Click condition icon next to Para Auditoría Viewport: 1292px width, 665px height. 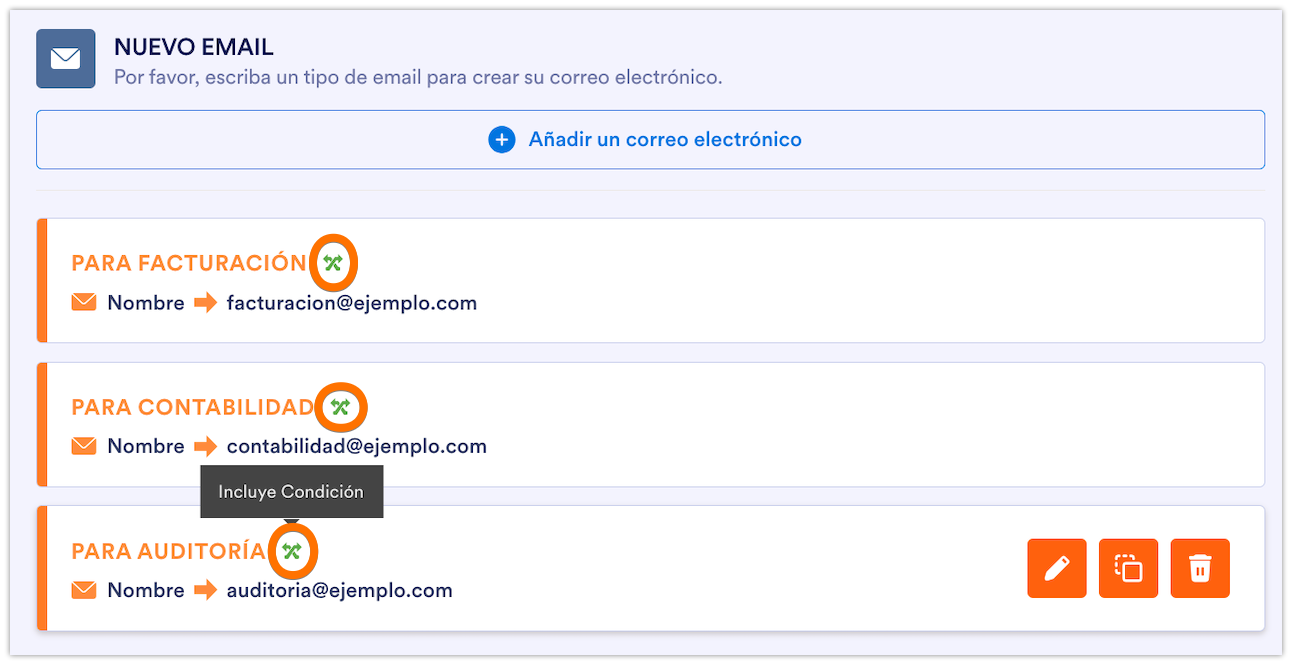292,551
